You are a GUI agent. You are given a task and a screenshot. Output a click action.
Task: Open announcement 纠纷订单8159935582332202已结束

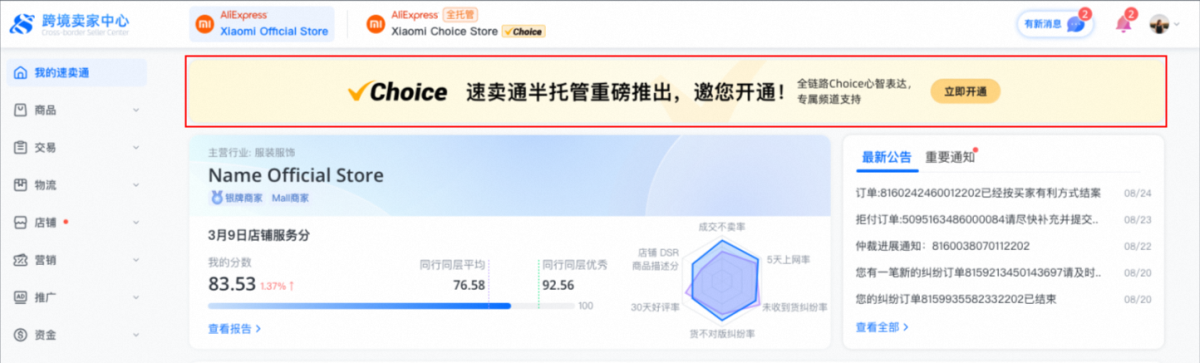click(956, 298)
